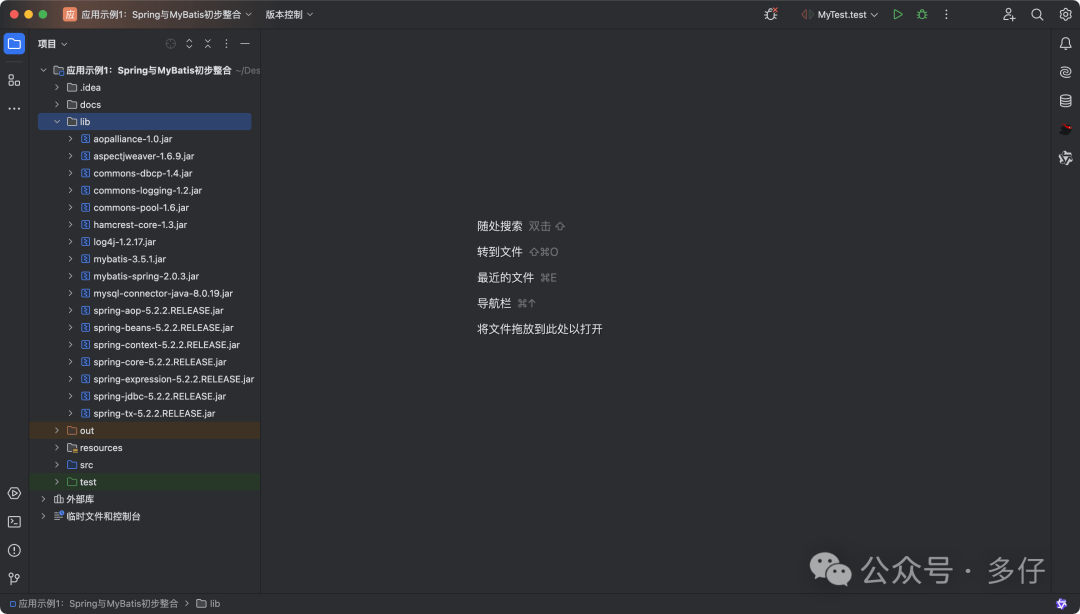Viewport: 1080px width, 614px height.
Task: Open the Terminal tool window icon
Action: click(x=14, y=522)
